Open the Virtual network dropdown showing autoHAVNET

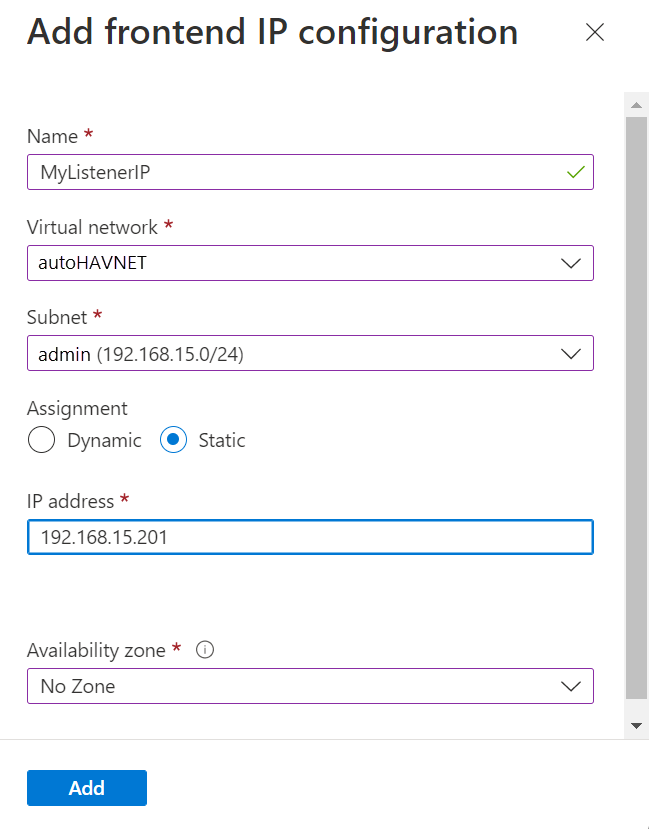pyautogui.click(x=310, y=263)
